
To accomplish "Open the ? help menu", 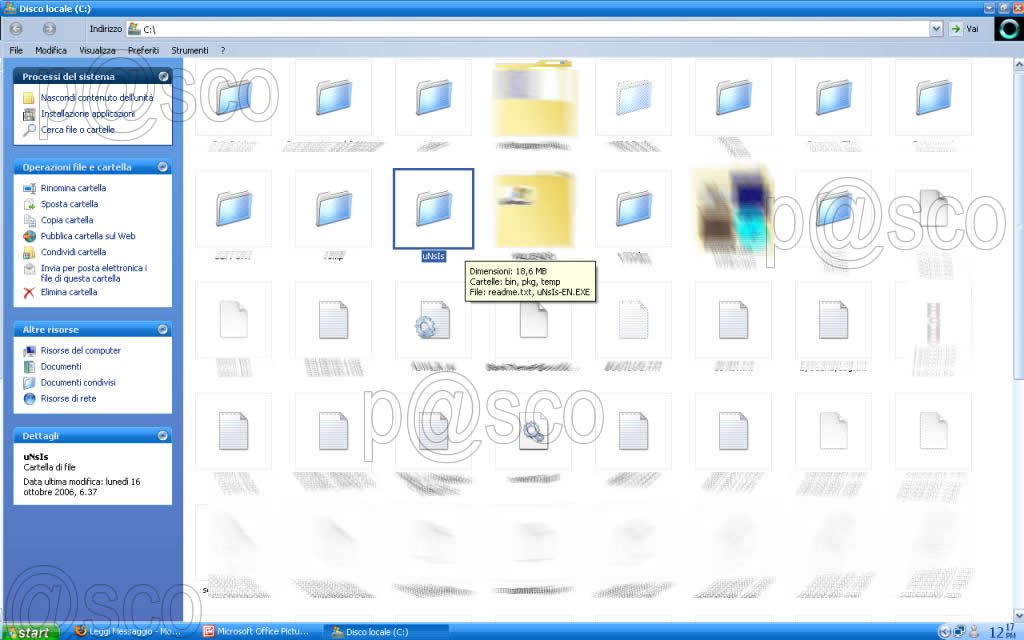I will (223, 50).
